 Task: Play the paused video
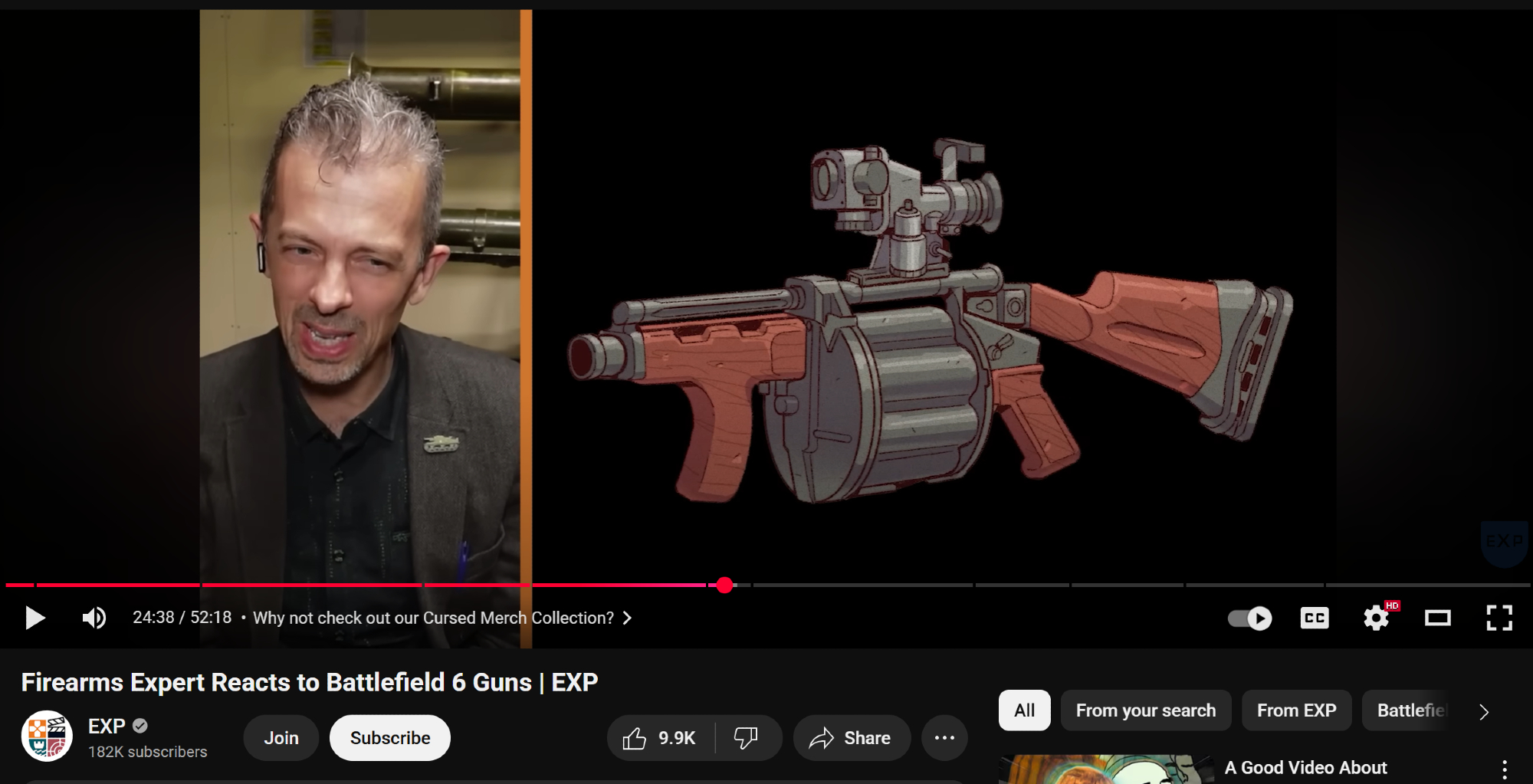[x=34, y=618]
